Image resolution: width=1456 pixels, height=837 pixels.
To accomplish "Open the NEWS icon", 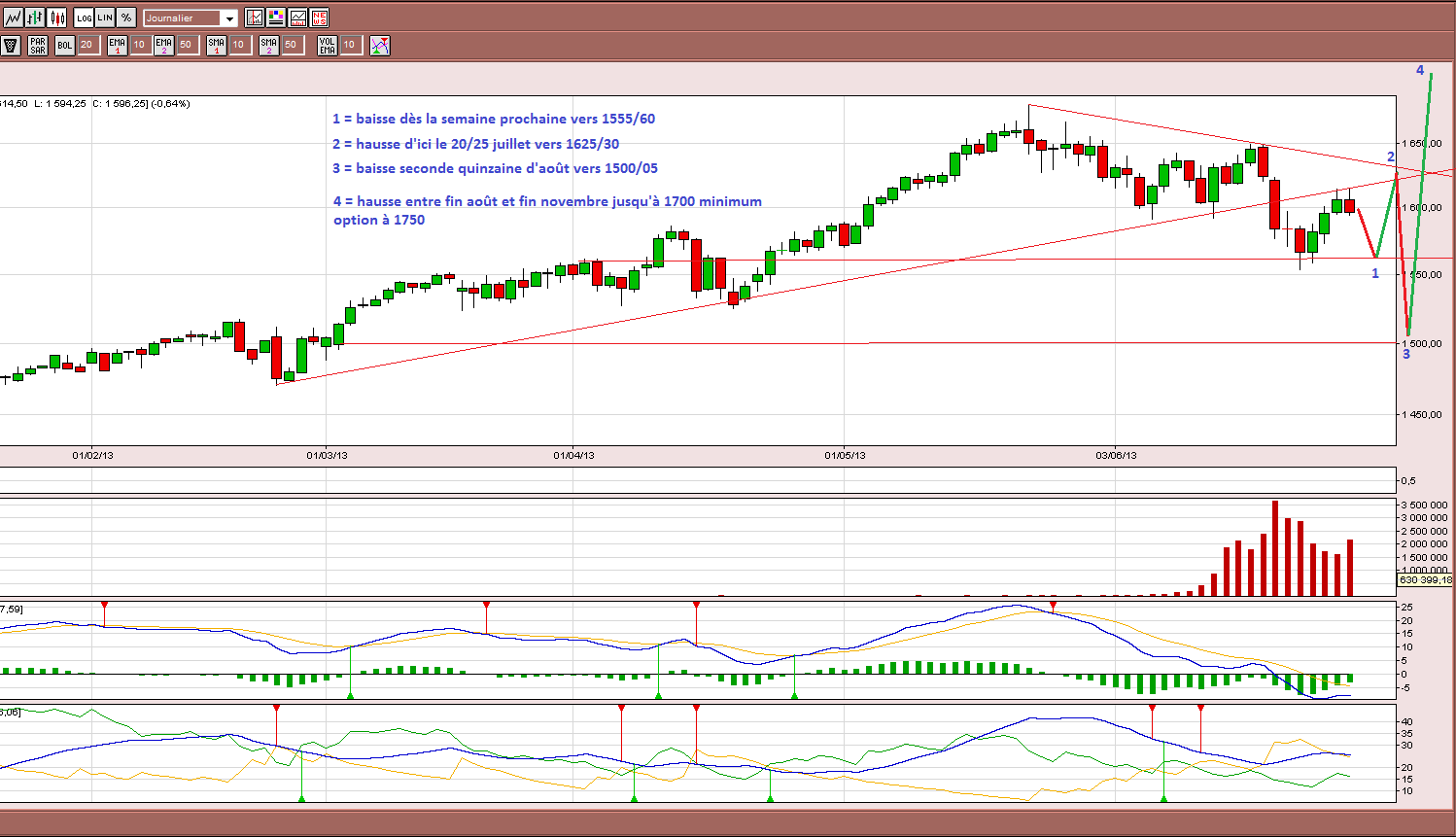I will pos(319,17).
